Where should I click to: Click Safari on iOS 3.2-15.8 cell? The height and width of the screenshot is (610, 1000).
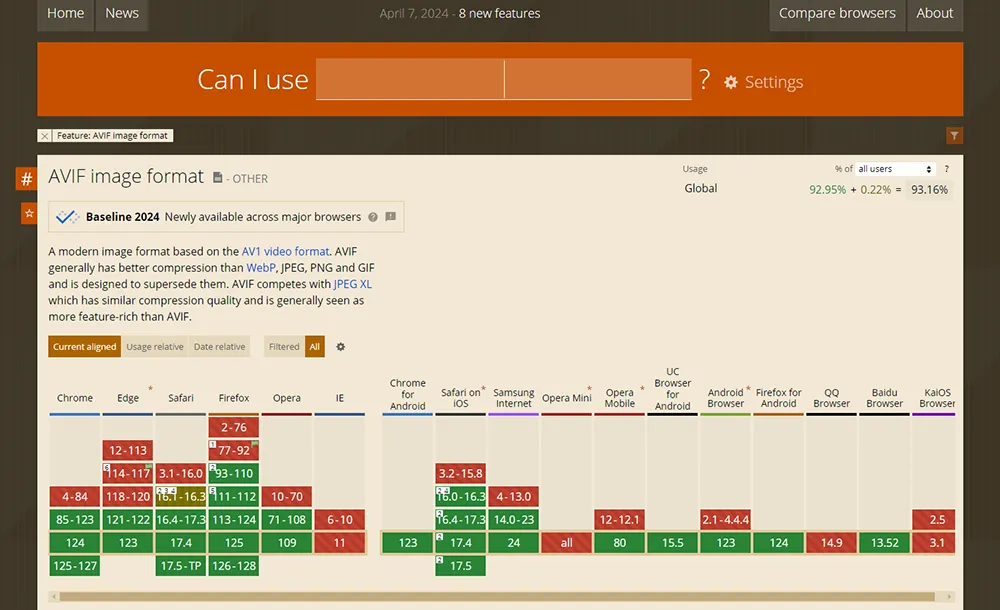[x=460, y=473]
